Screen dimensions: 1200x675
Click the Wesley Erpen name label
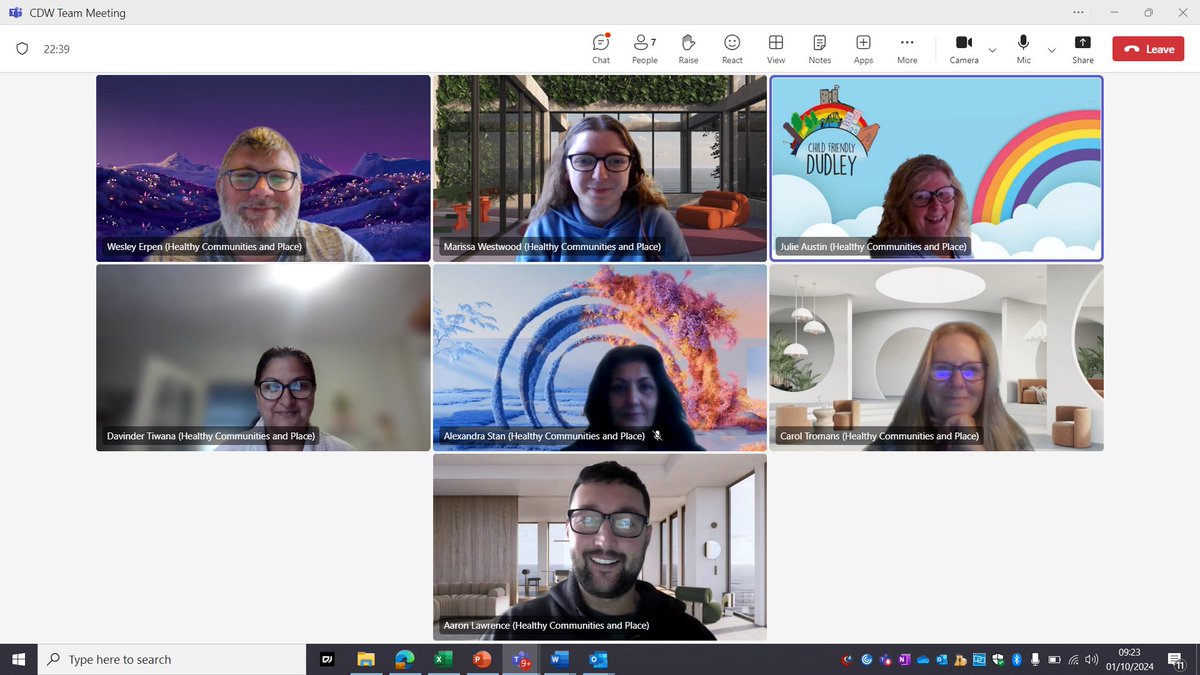pyautogui.click(x=205, y=246)
